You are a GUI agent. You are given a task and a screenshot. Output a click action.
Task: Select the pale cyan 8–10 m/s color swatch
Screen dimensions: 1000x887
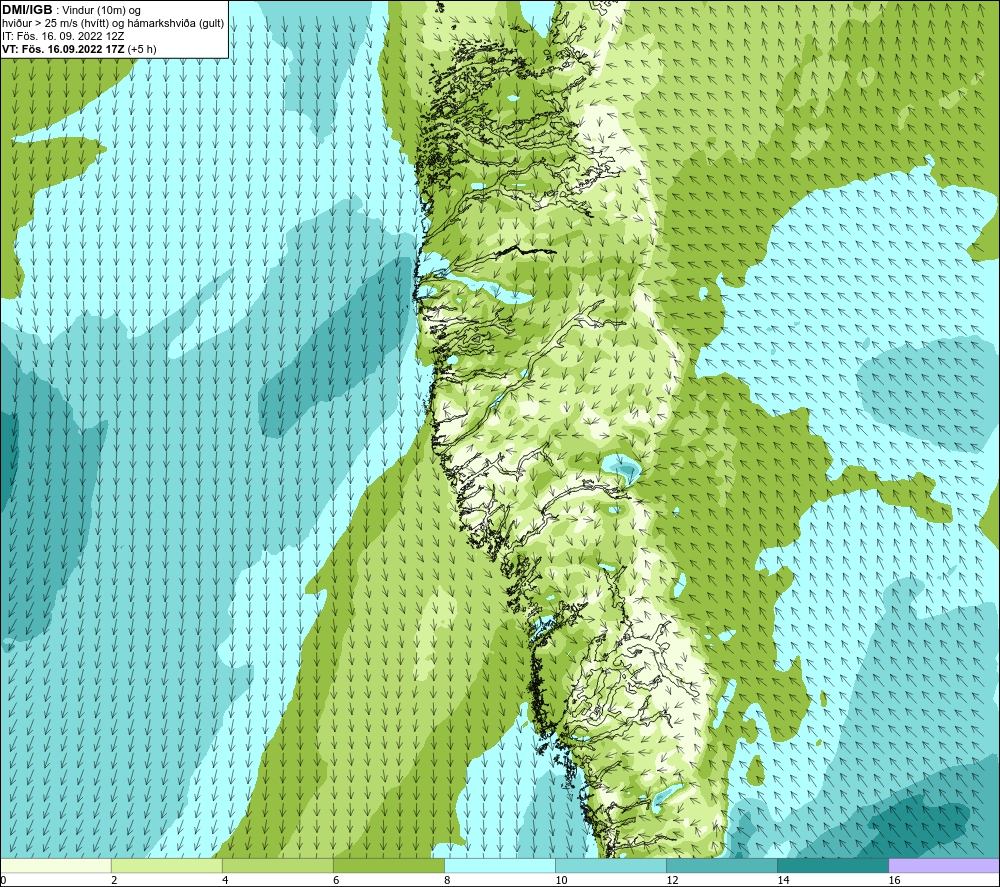(499, 866)
